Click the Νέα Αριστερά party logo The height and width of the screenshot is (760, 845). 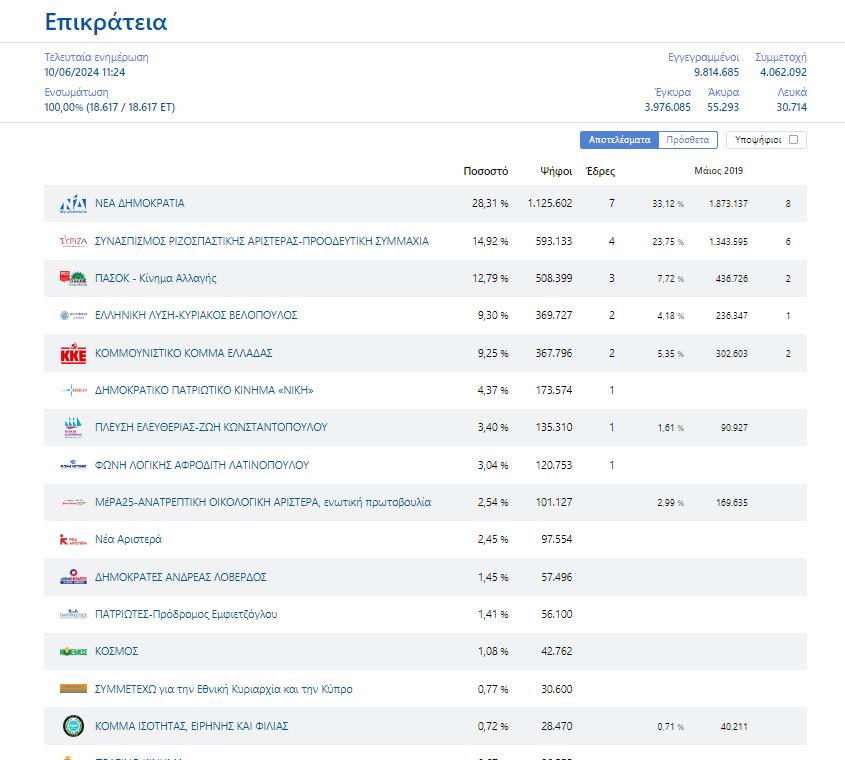coord(73,540)
